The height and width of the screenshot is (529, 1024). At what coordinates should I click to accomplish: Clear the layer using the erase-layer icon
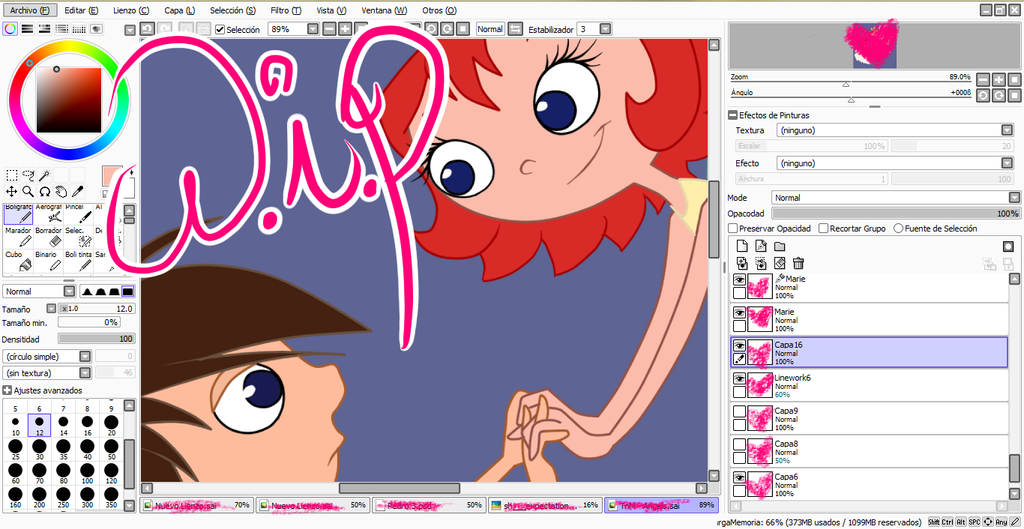(779, 263)
